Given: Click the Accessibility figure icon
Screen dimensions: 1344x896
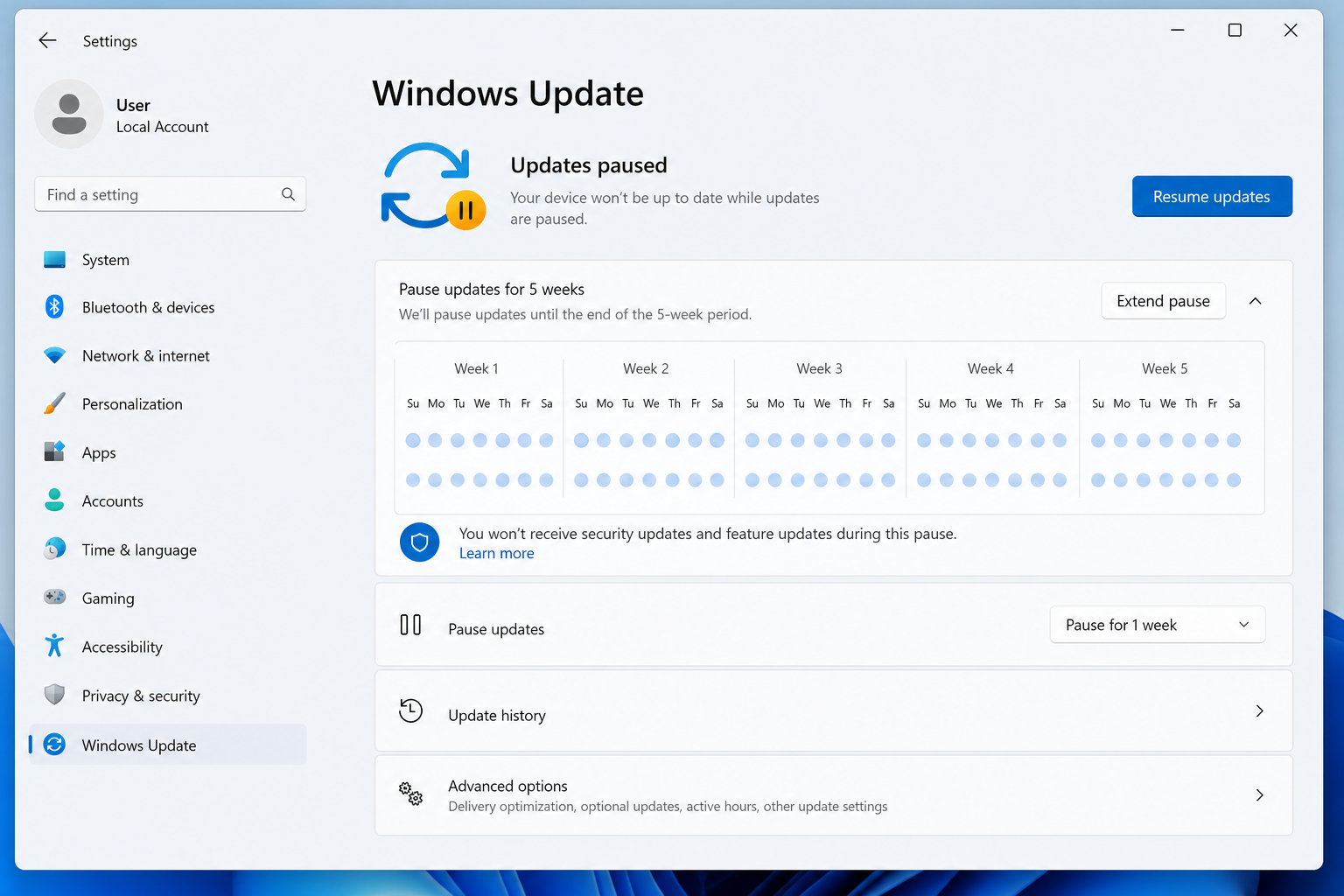Looking at the screenshot, I should tap(54, 646).
